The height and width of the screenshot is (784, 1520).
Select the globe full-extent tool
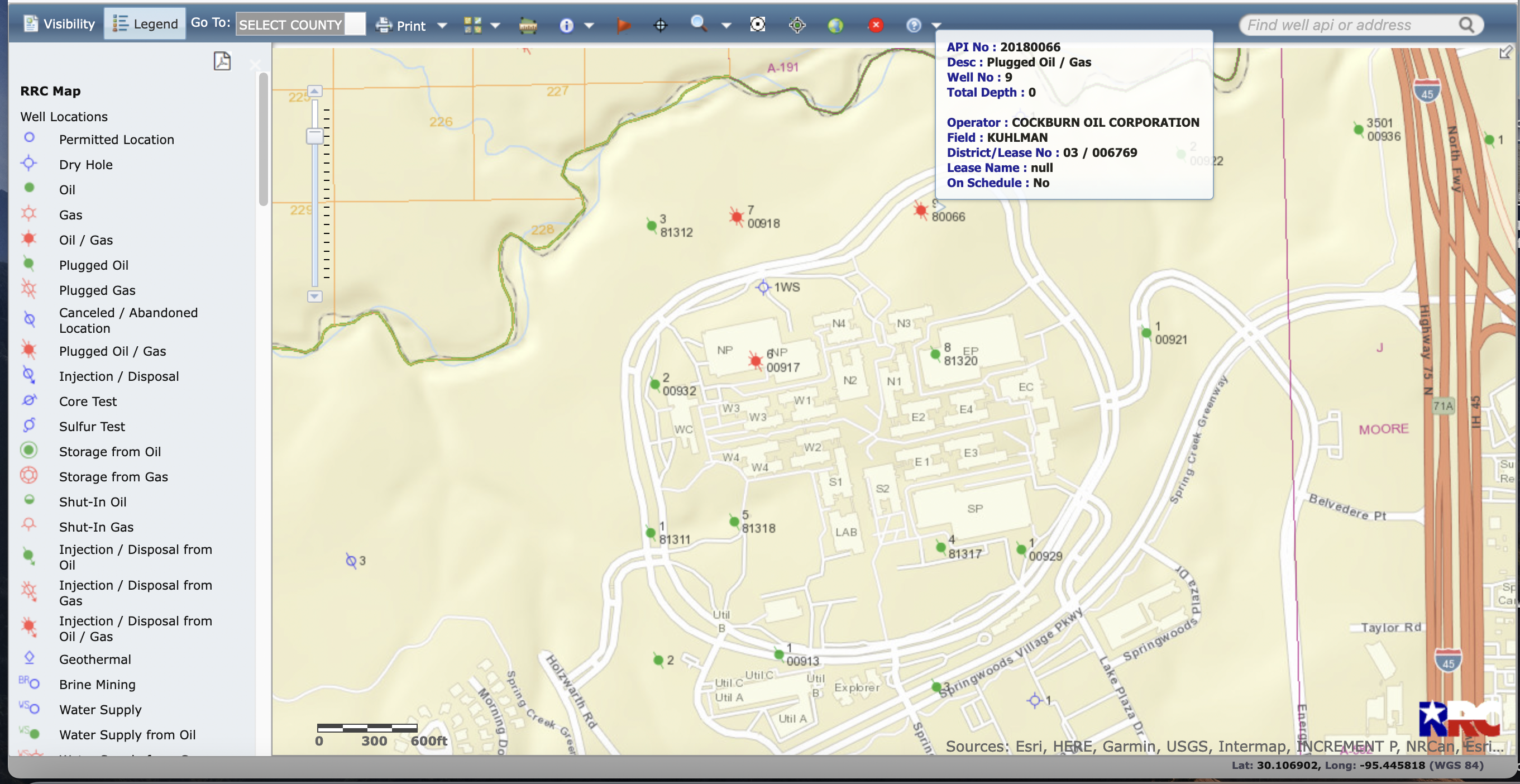[835, 25]
